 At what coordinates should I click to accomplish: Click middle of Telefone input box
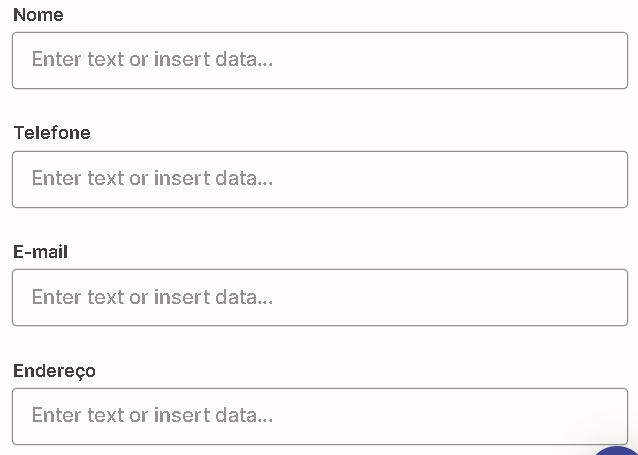coord(320,179)
